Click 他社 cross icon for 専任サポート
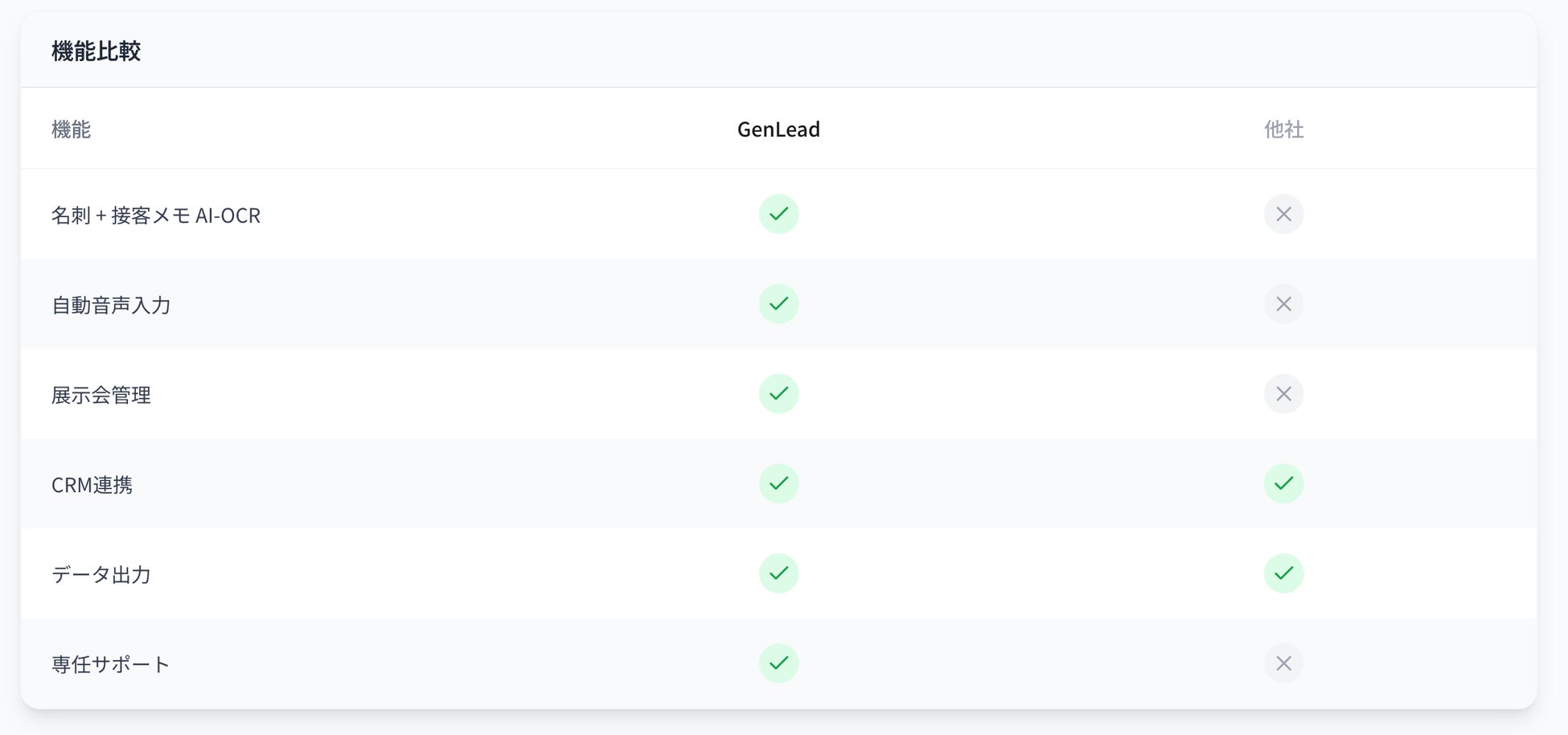 point(1283,663)
